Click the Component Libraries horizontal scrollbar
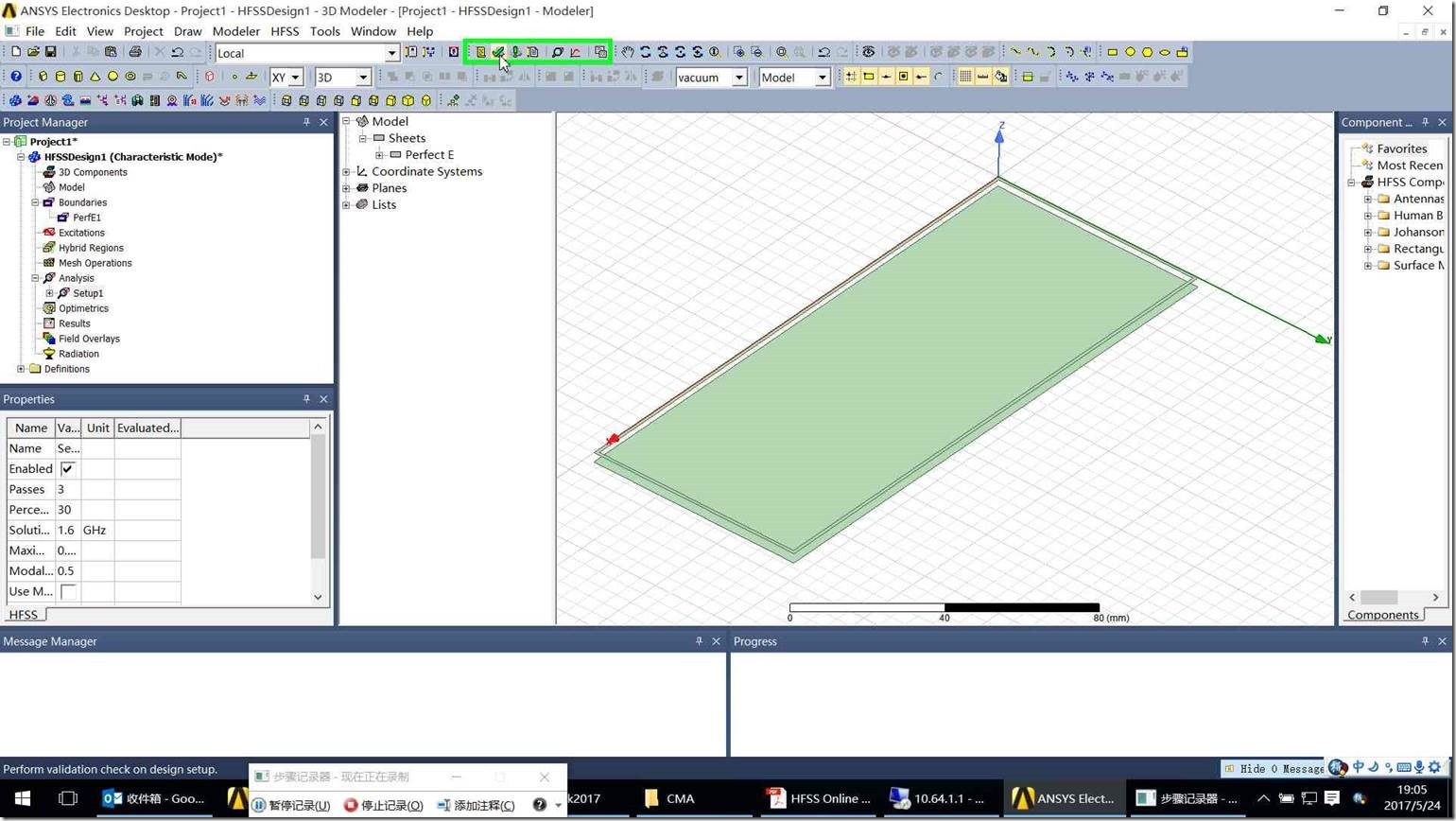The height and width of the screenshot is (821, 1456). pos(1379,597)
